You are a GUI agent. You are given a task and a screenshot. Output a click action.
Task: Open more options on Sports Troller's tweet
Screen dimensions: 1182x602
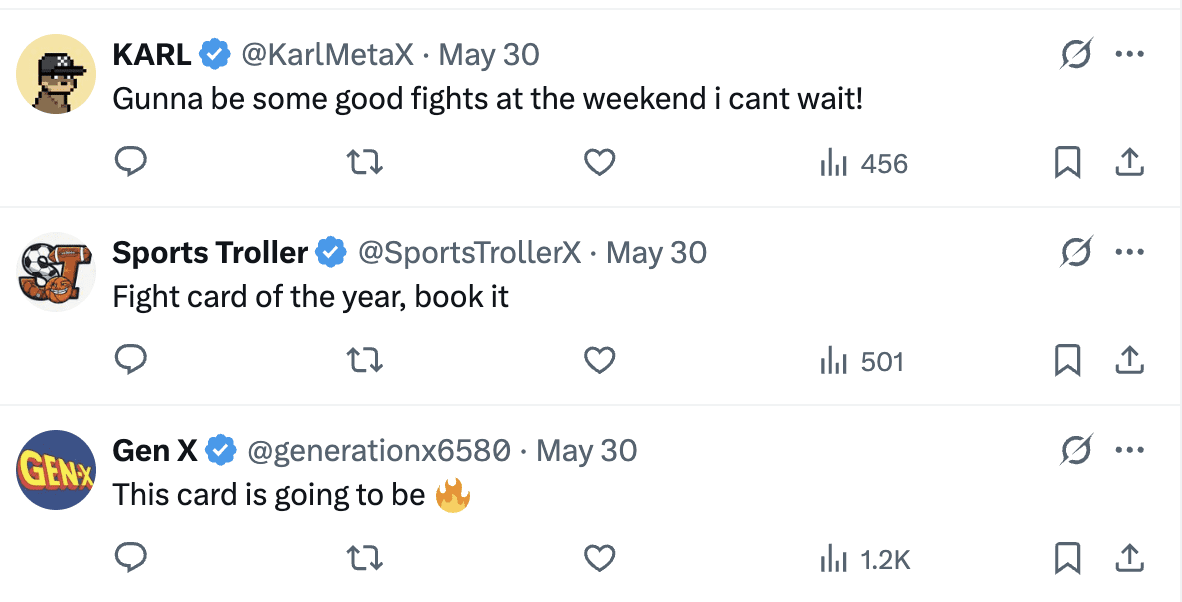click(1129, 252)
